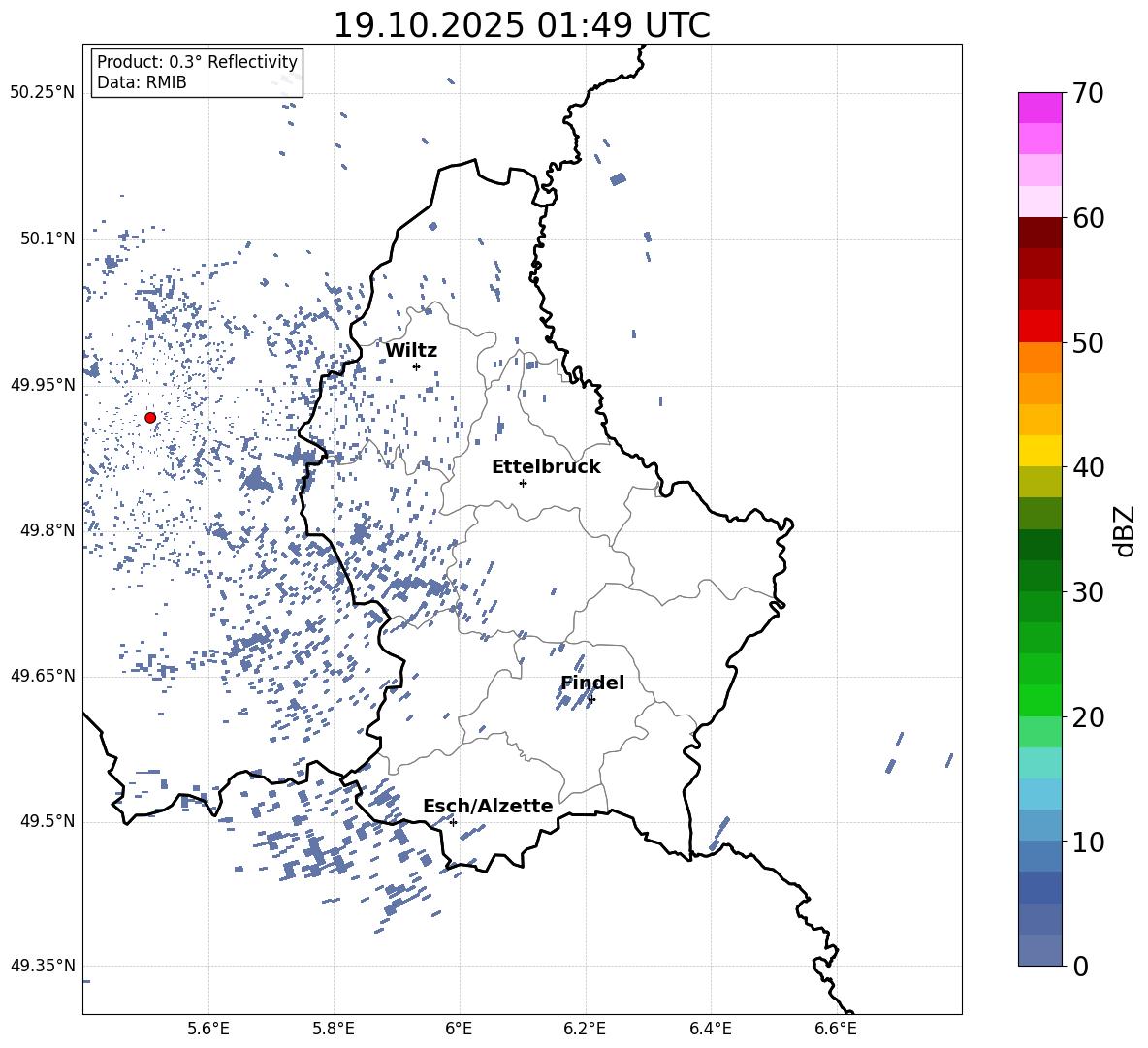Viewport: 1148px width, 1048px height.
Task: Click the 50 colorbar tick label
Action: point(1088,342)
